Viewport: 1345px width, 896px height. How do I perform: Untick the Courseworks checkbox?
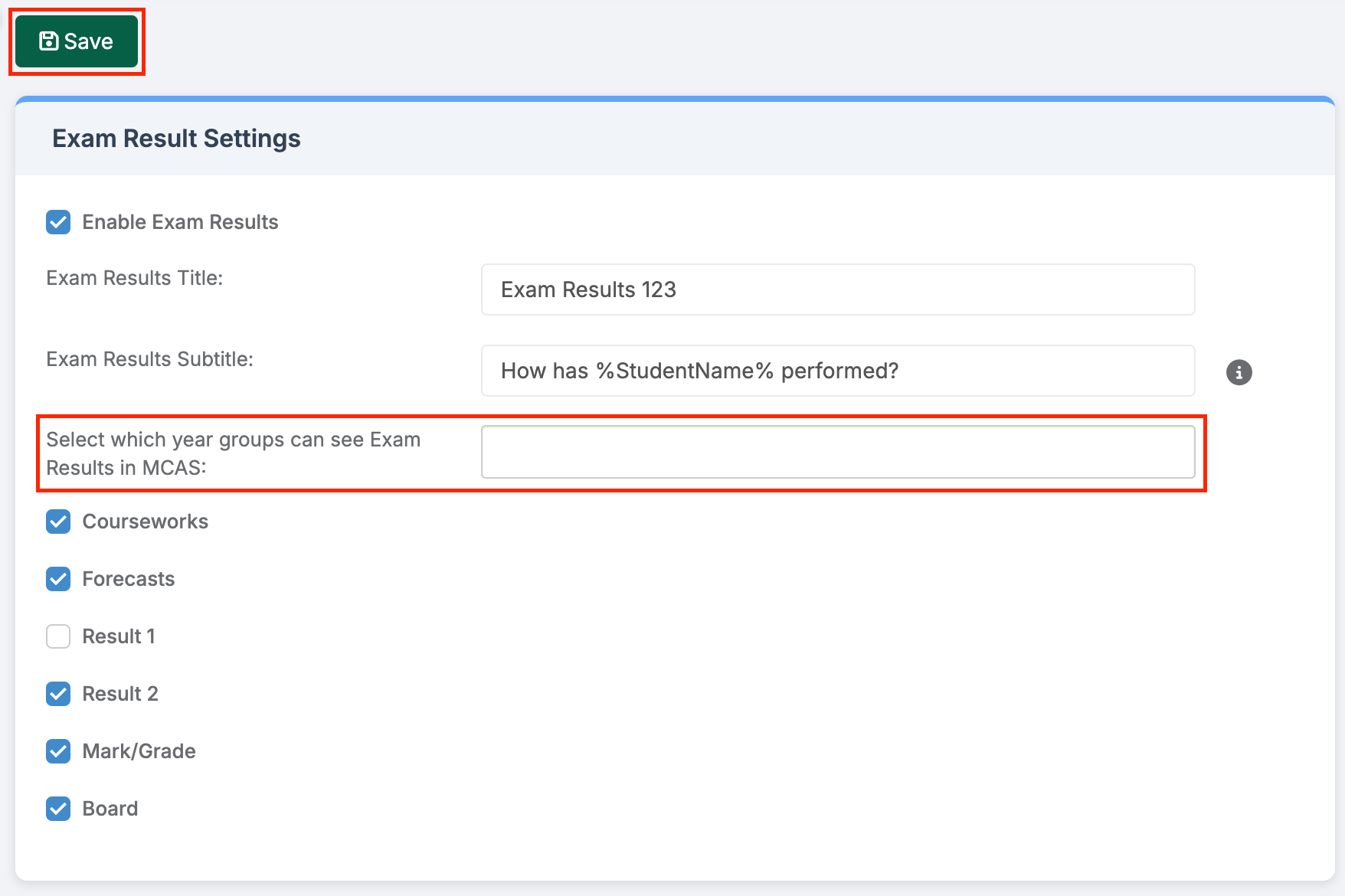pyautogui.click(x=58, y=522)
